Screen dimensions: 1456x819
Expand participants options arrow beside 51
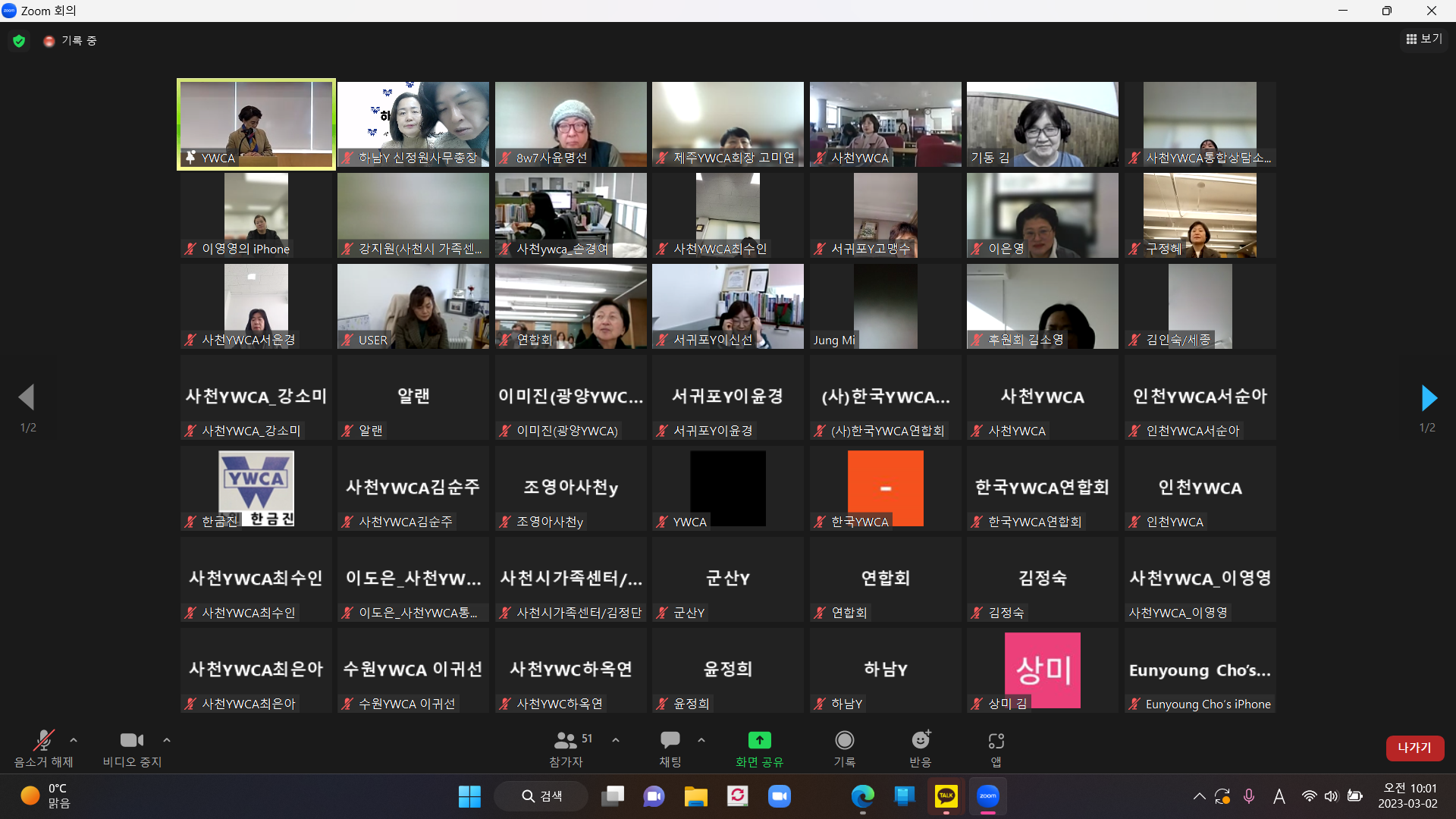(x=616, y=740)
